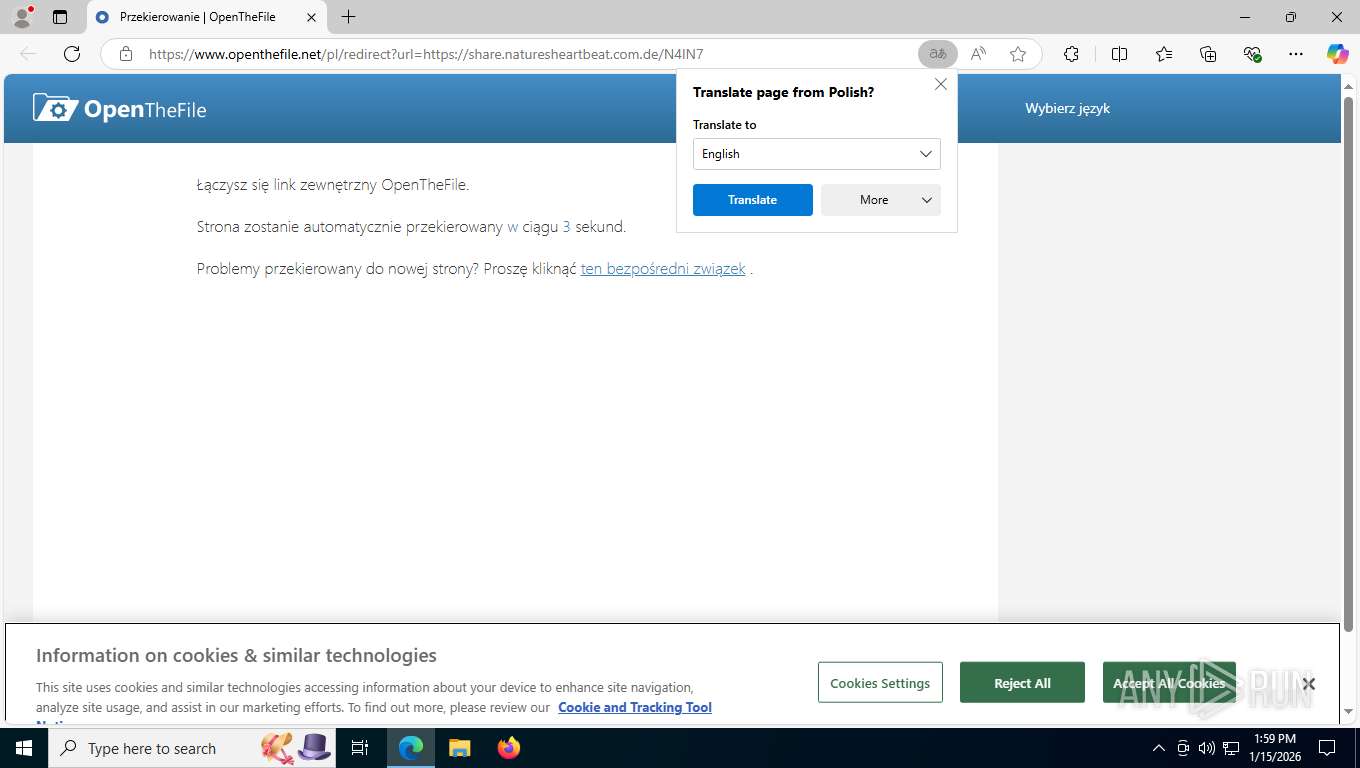
Task: Open Settings and more ellipsis menu
Action: [1296, 54]
